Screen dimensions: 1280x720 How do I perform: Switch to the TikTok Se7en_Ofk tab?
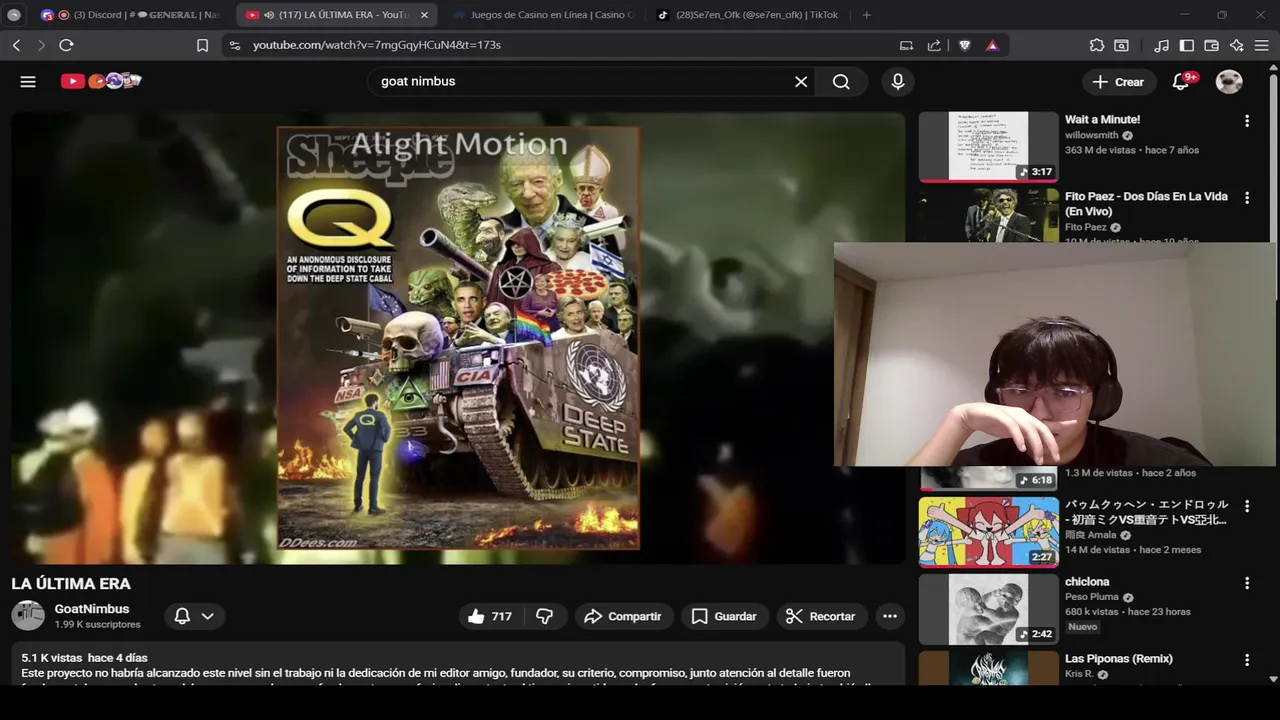[747, 15]
